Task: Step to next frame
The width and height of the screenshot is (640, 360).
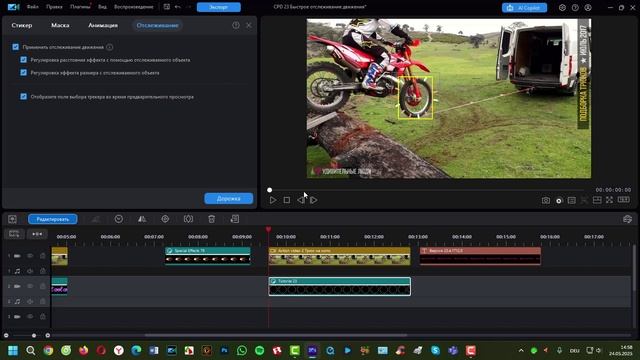Action: 313,200
